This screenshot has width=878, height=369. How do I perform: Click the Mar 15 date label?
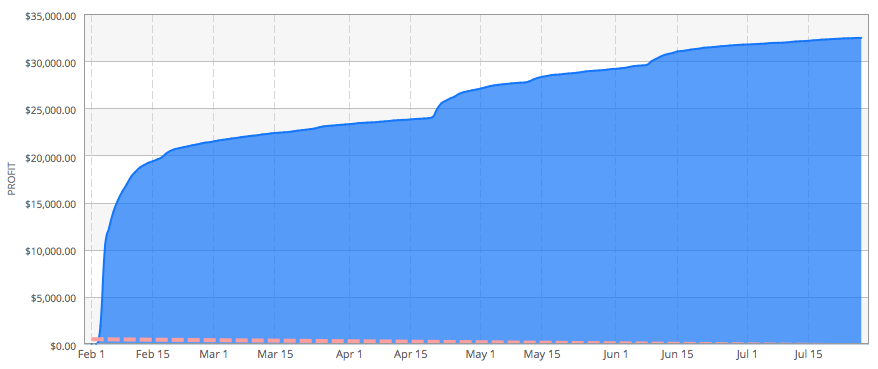tap(274, 355)
